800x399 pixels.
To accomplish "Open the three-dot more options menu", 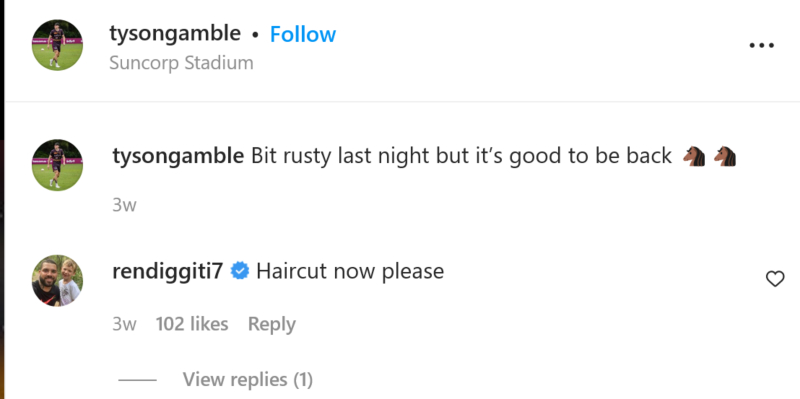I will (761, 45).
